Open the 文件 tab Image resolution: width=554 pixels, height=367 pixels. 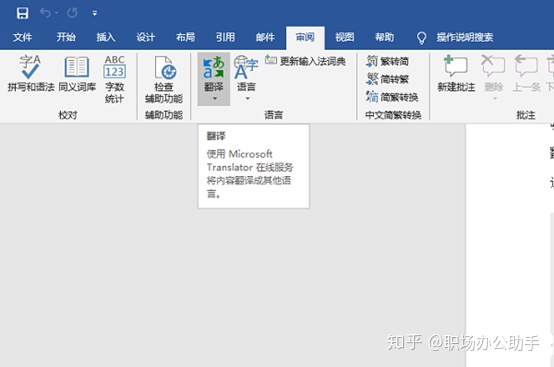[x=22, y=37]
